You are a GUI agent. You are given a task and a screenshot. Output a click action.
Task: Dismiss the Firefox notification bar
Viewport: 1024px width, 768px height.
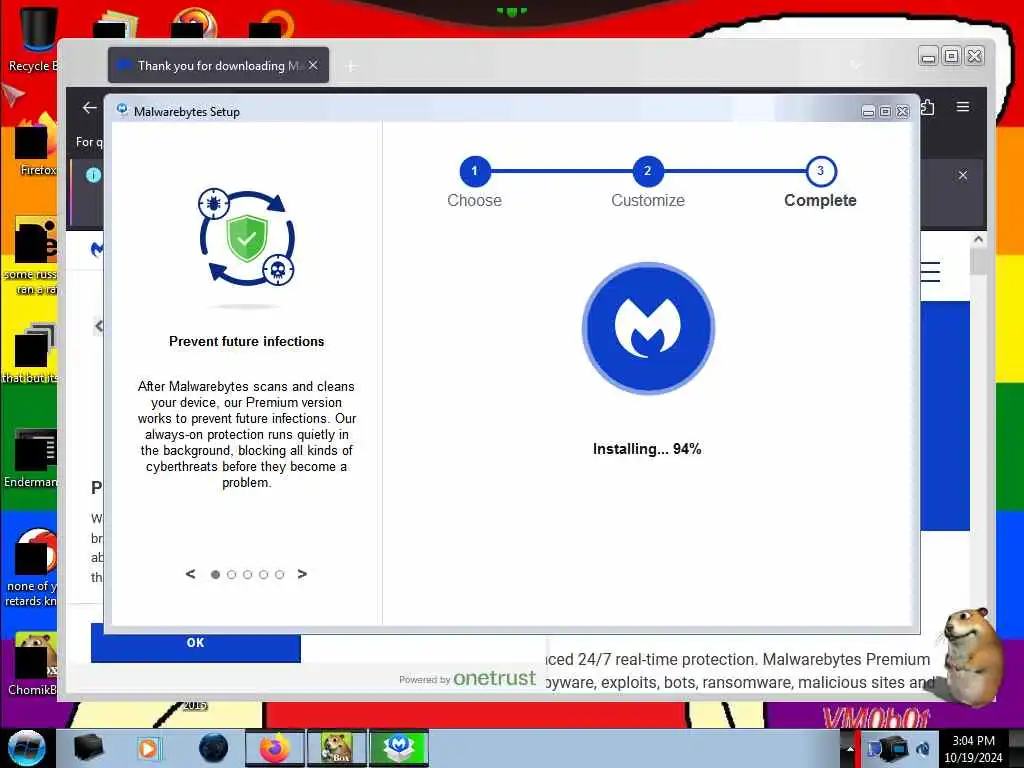963,175
